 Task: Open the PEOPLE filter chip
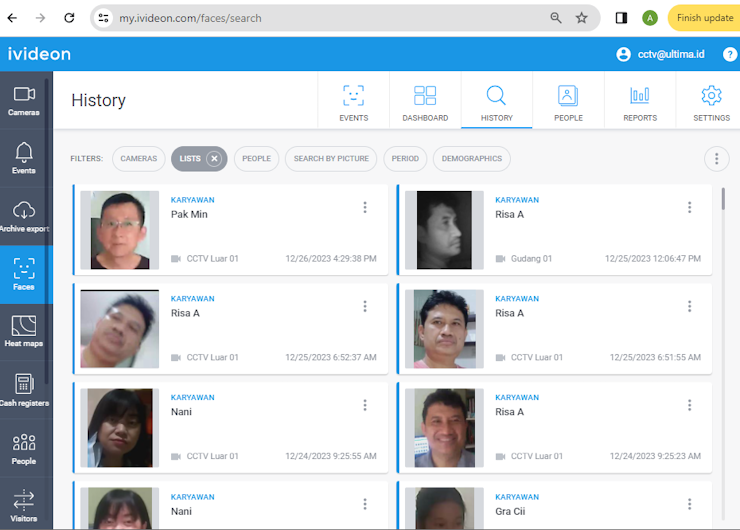tap(256, 159)
